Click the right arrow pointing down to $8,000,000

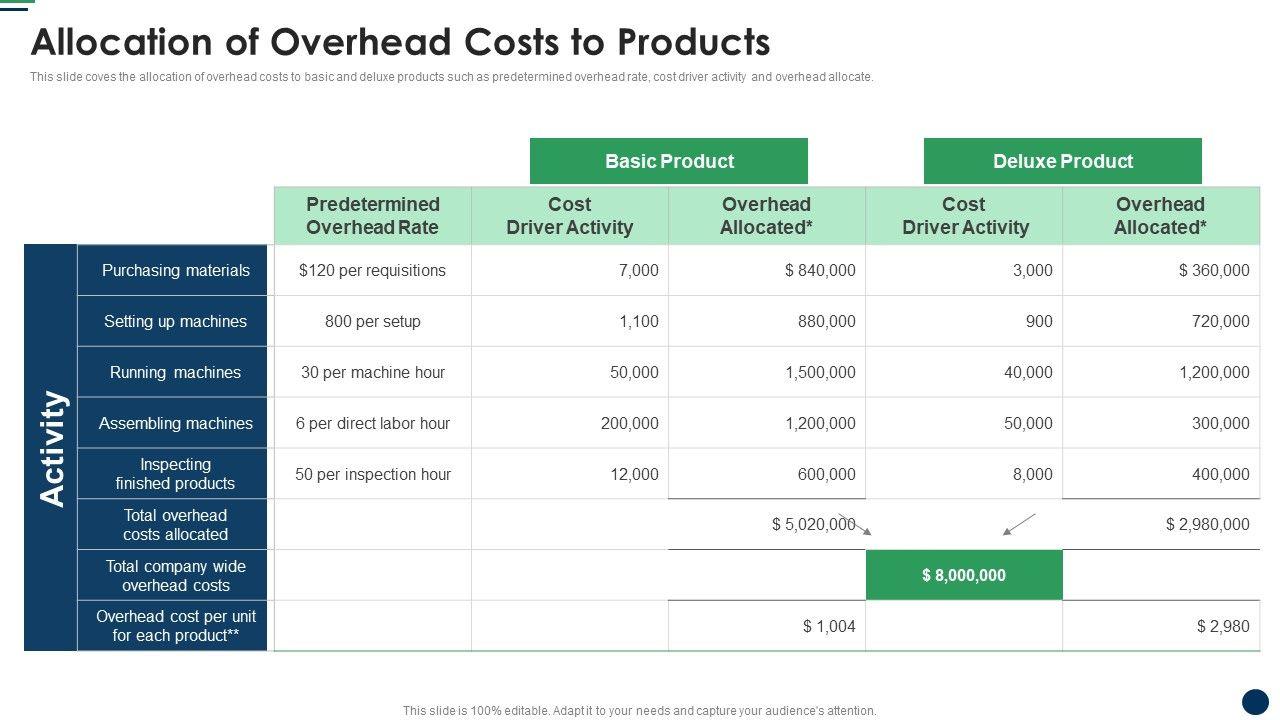(x=1019, y=524)
